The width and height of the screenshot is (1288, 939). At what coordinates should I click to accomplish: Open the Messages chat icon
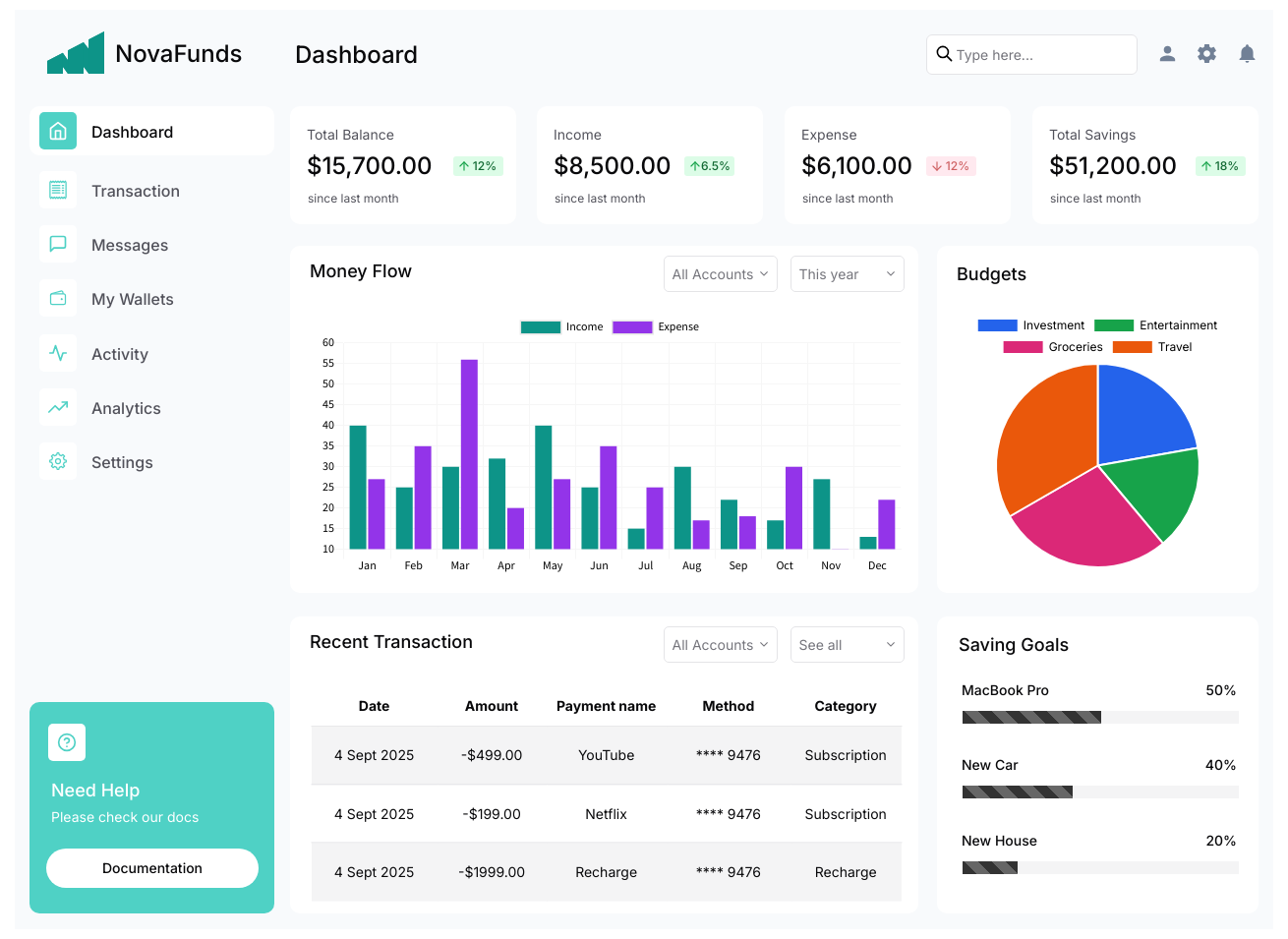58,244
